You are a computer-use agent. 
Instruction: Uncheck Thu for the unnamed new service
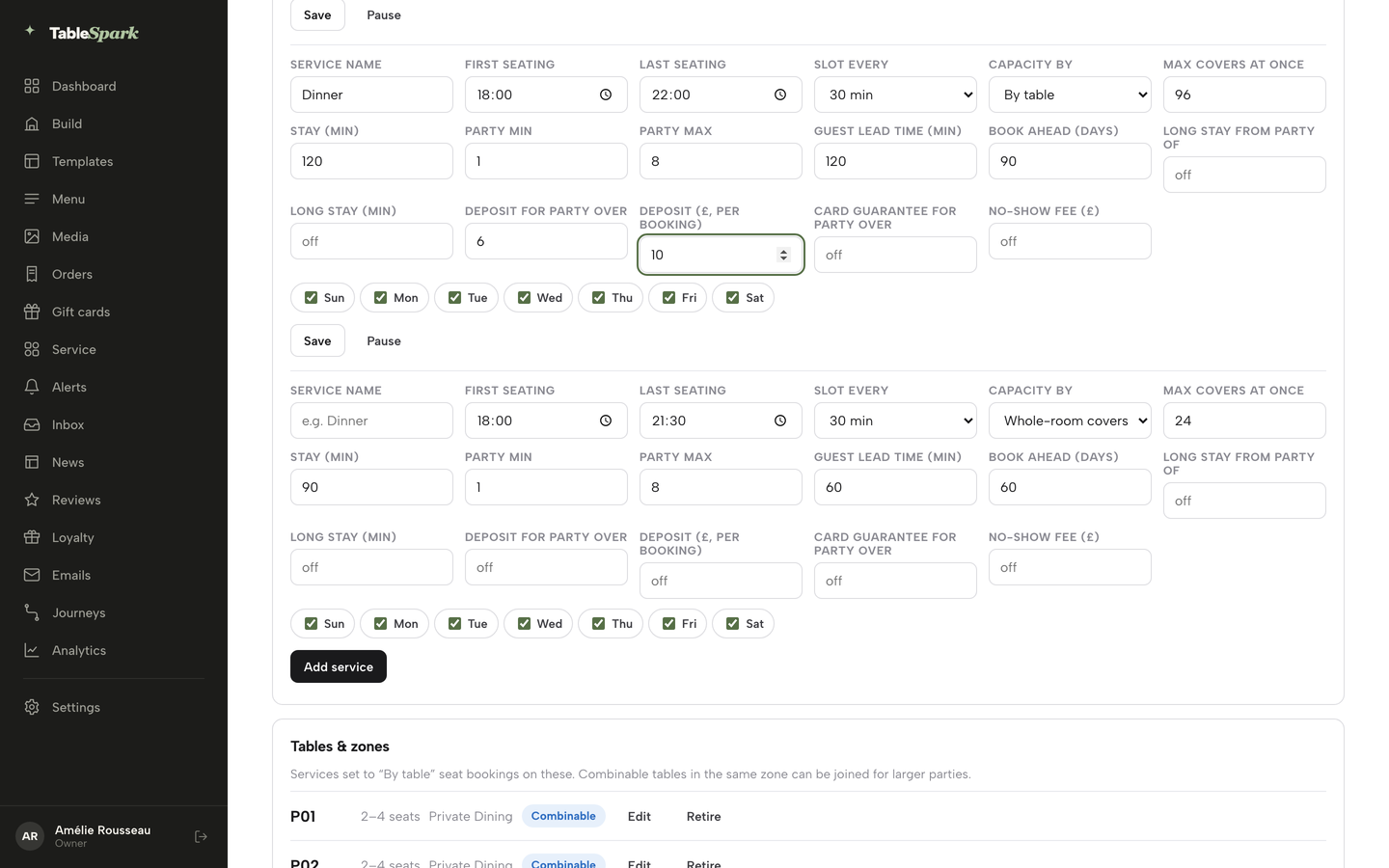click(x=598, y=624)
